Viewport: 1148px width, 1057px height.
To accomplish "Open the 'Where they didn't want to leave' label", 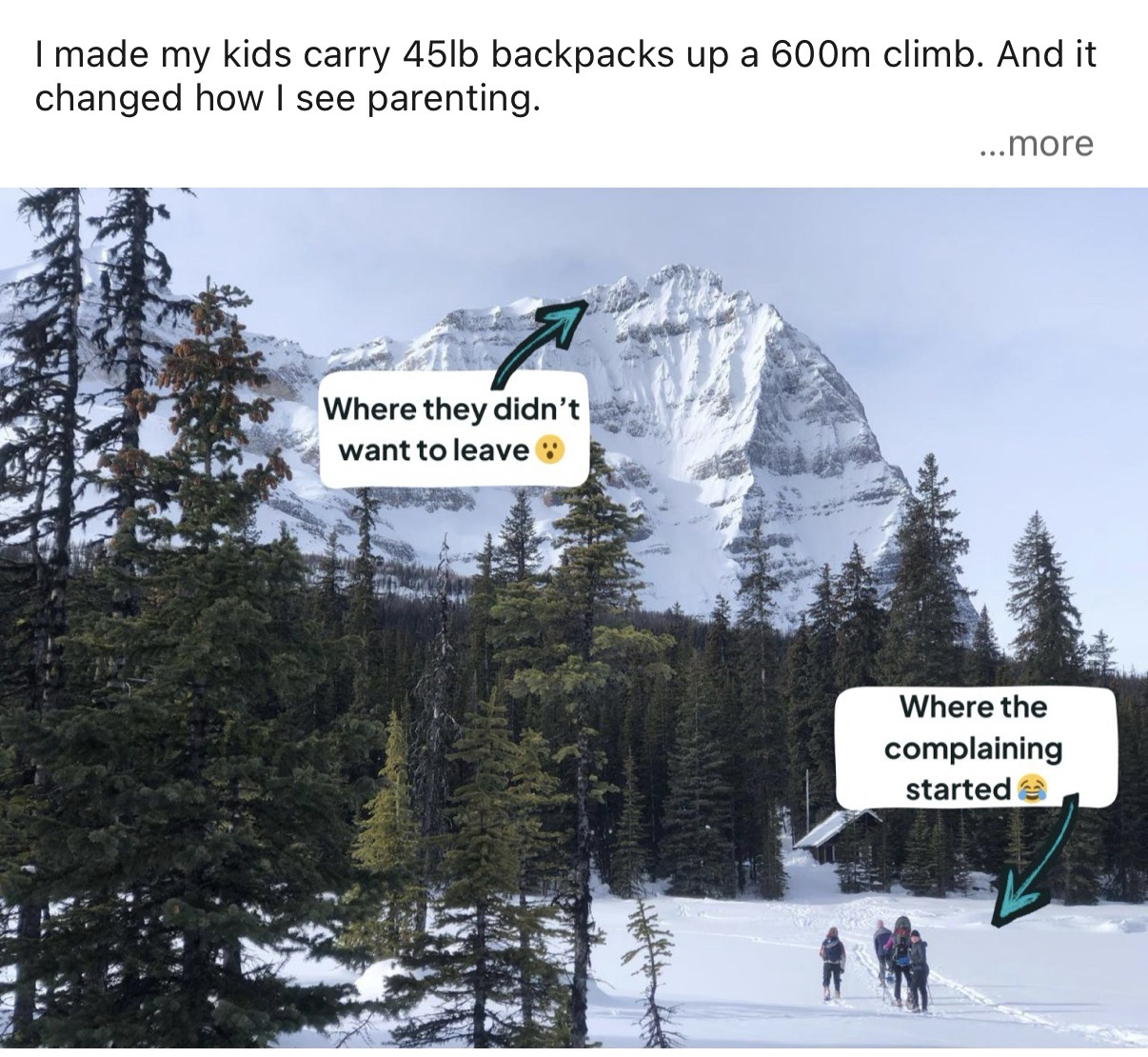I will [x=451, y=429].
